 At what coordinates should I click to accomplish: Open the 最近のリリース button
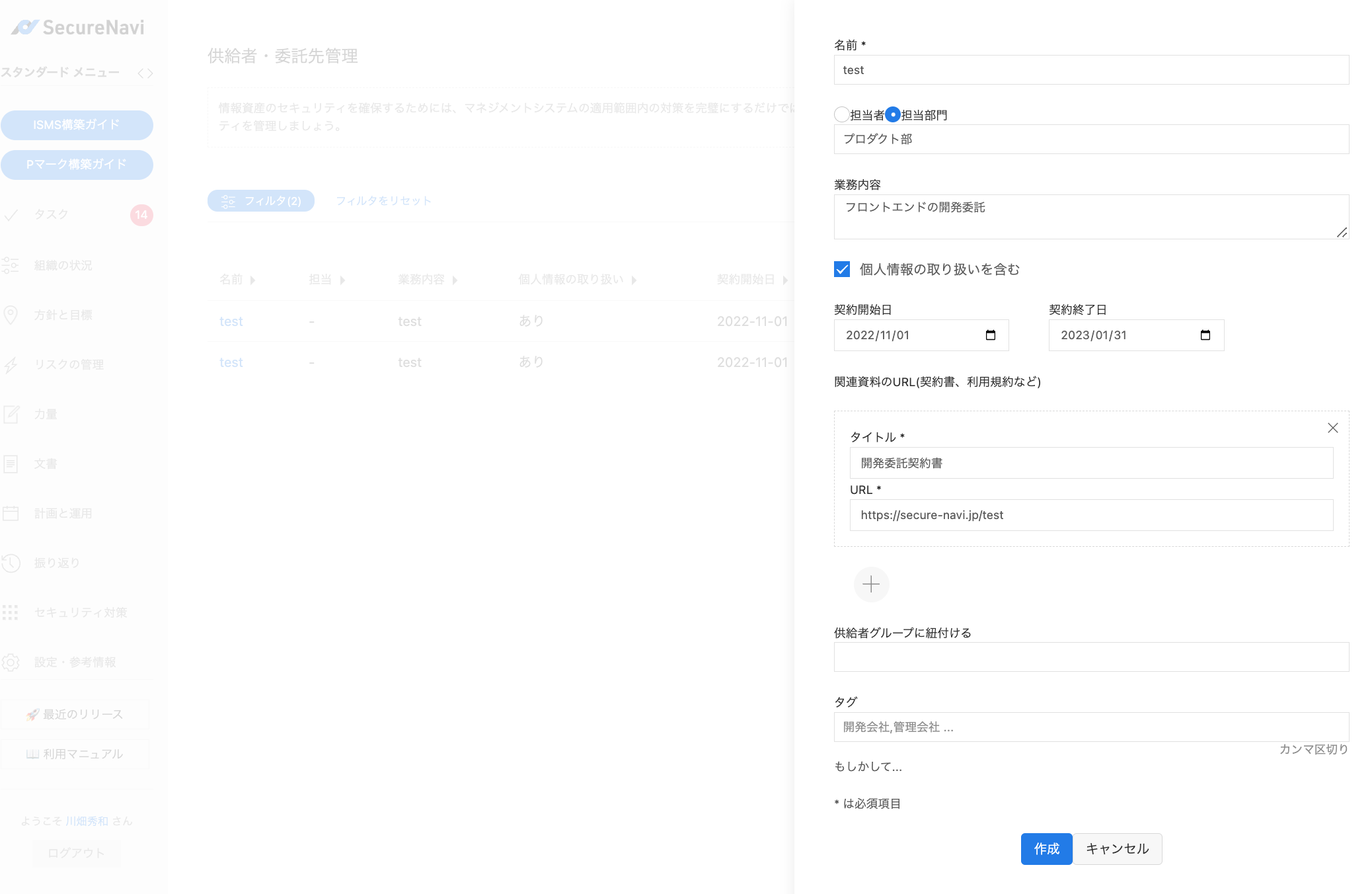pyautogui.click(x=75, y=715)
